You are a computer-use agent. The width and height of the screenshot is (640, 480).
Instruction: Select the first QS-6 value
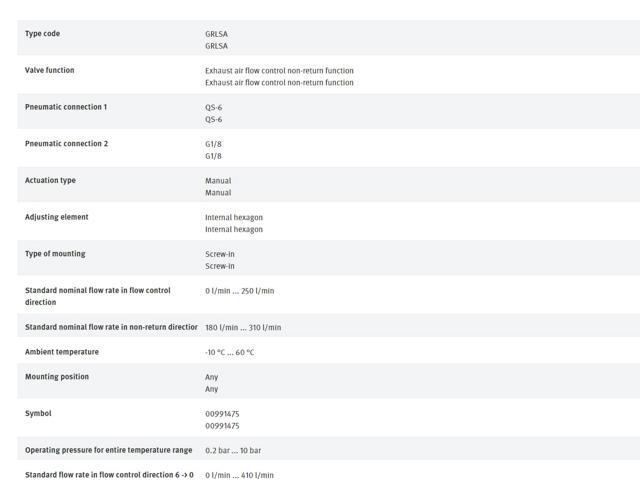(213, 107)
